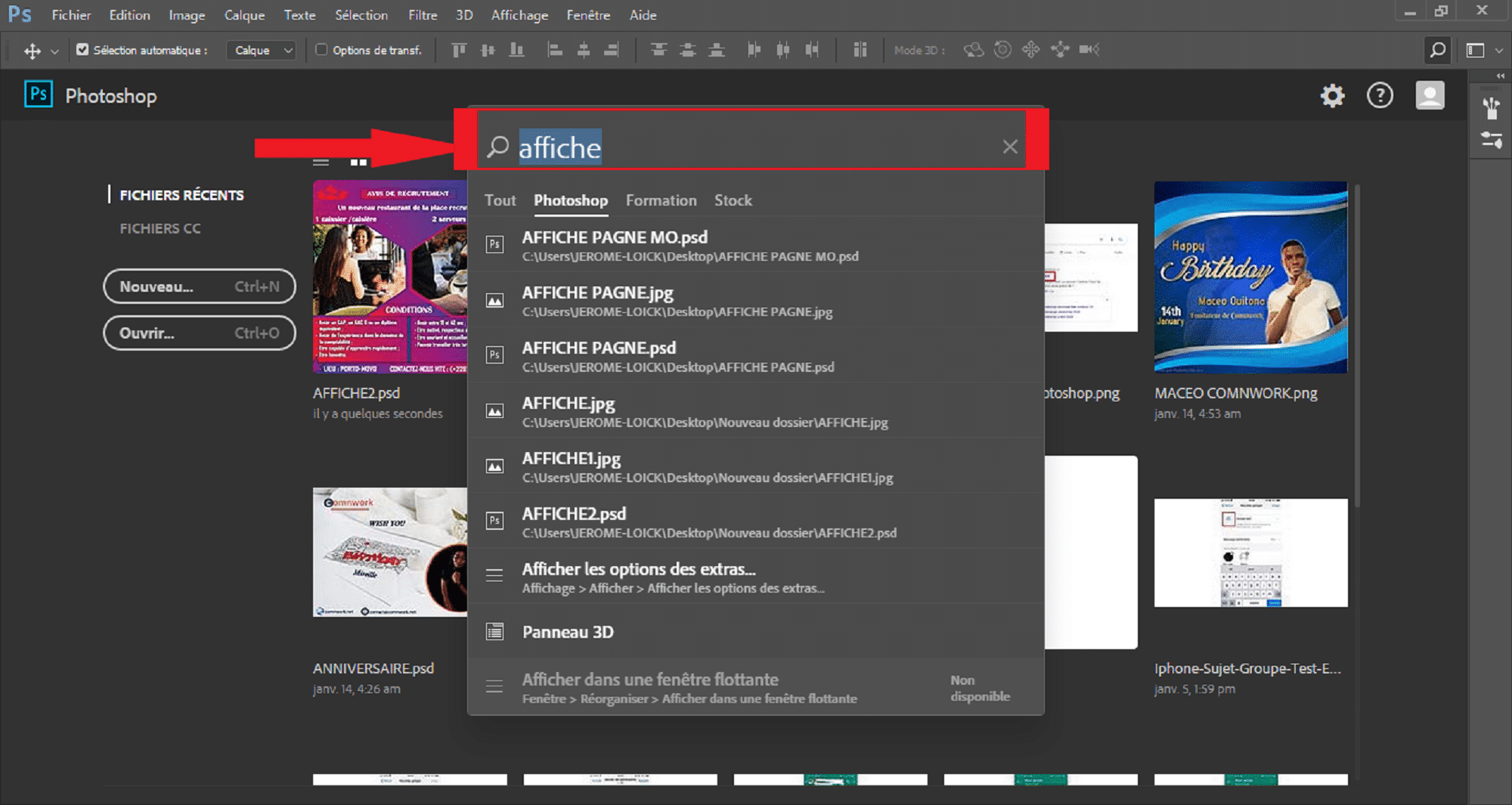The width and height of the screenshot is (1512, 805).
Task: Open AFFICHE PAGNE MO.psd search result
Action: click(756, 245)
